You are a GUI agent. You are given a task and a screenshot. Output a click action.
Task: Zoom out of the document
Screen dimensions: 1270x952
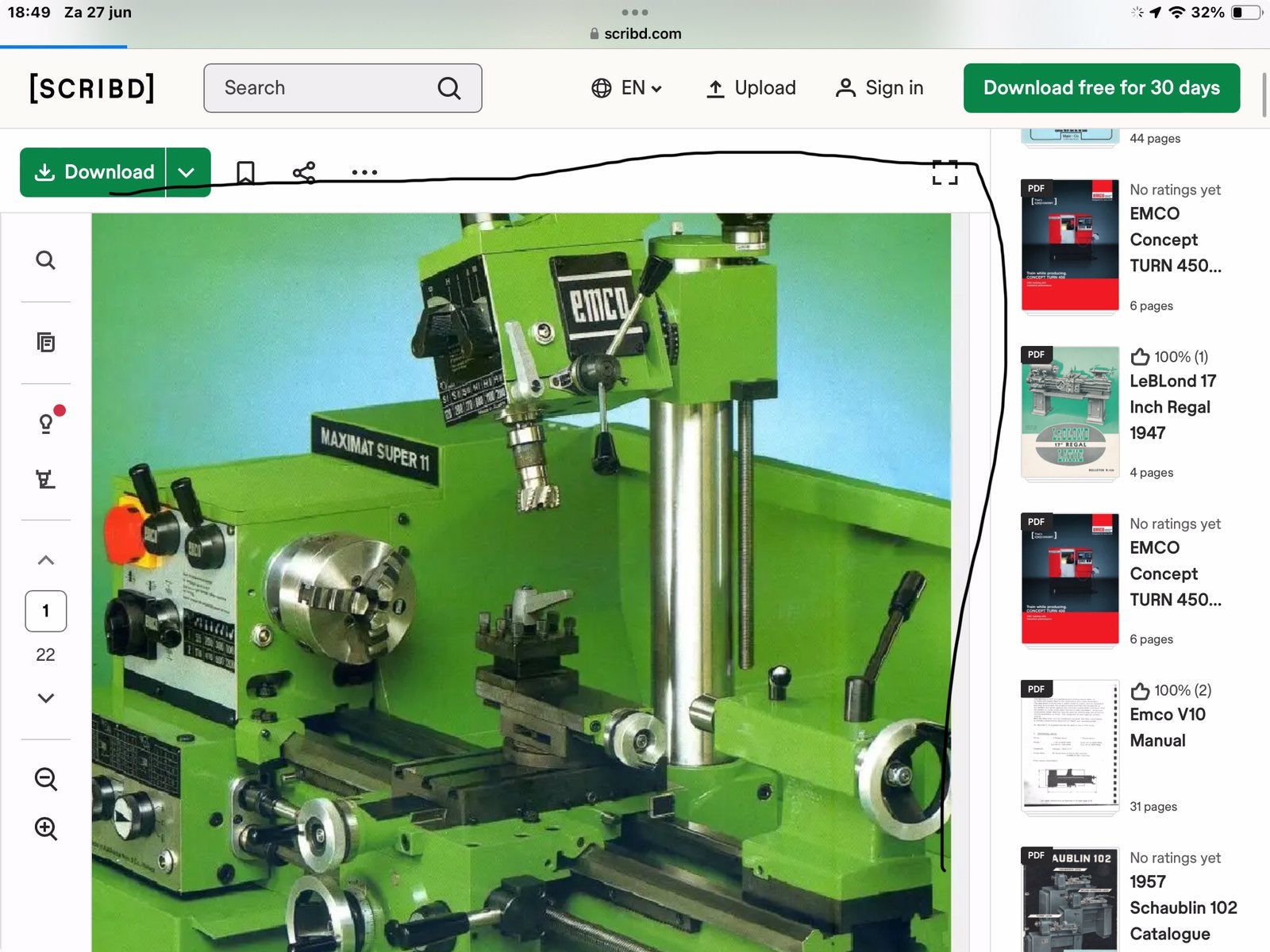coord(46,779)
